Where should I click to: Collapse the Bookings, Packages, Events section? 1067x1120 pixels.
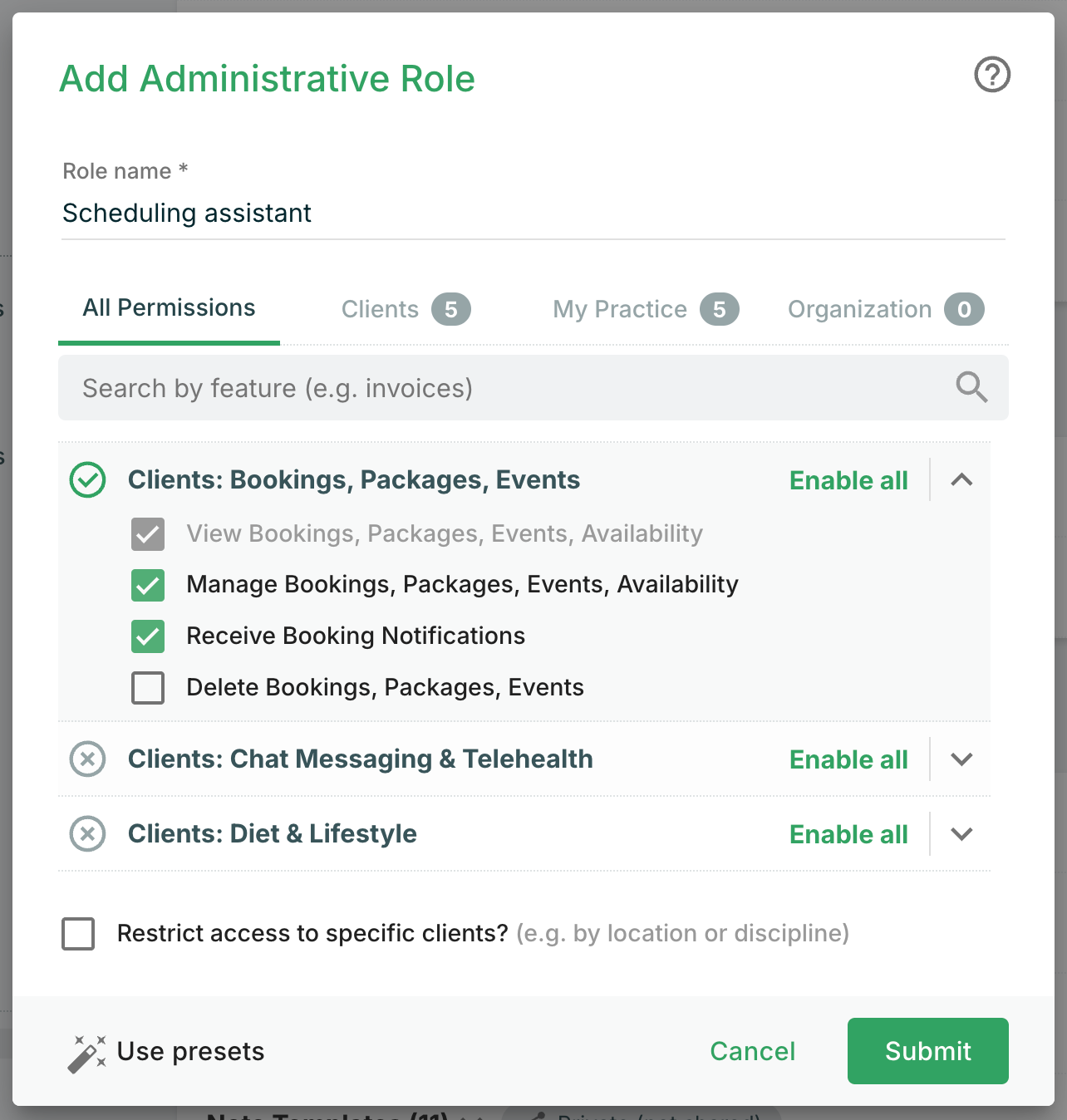point(961,480)
